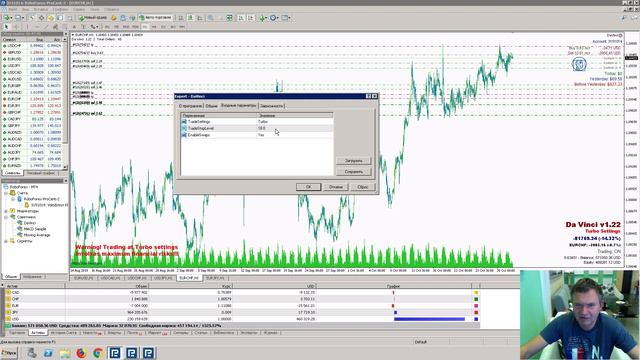
Task: Switch to Зависимости tab in Expert dialog
Action: tap(272, 106)
